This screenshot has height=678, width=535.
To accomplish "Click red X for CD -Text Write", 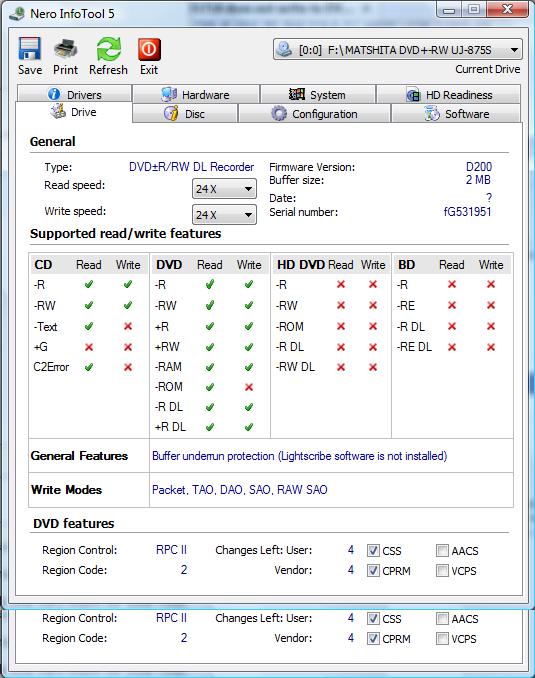I will click(x=128, y=326).
